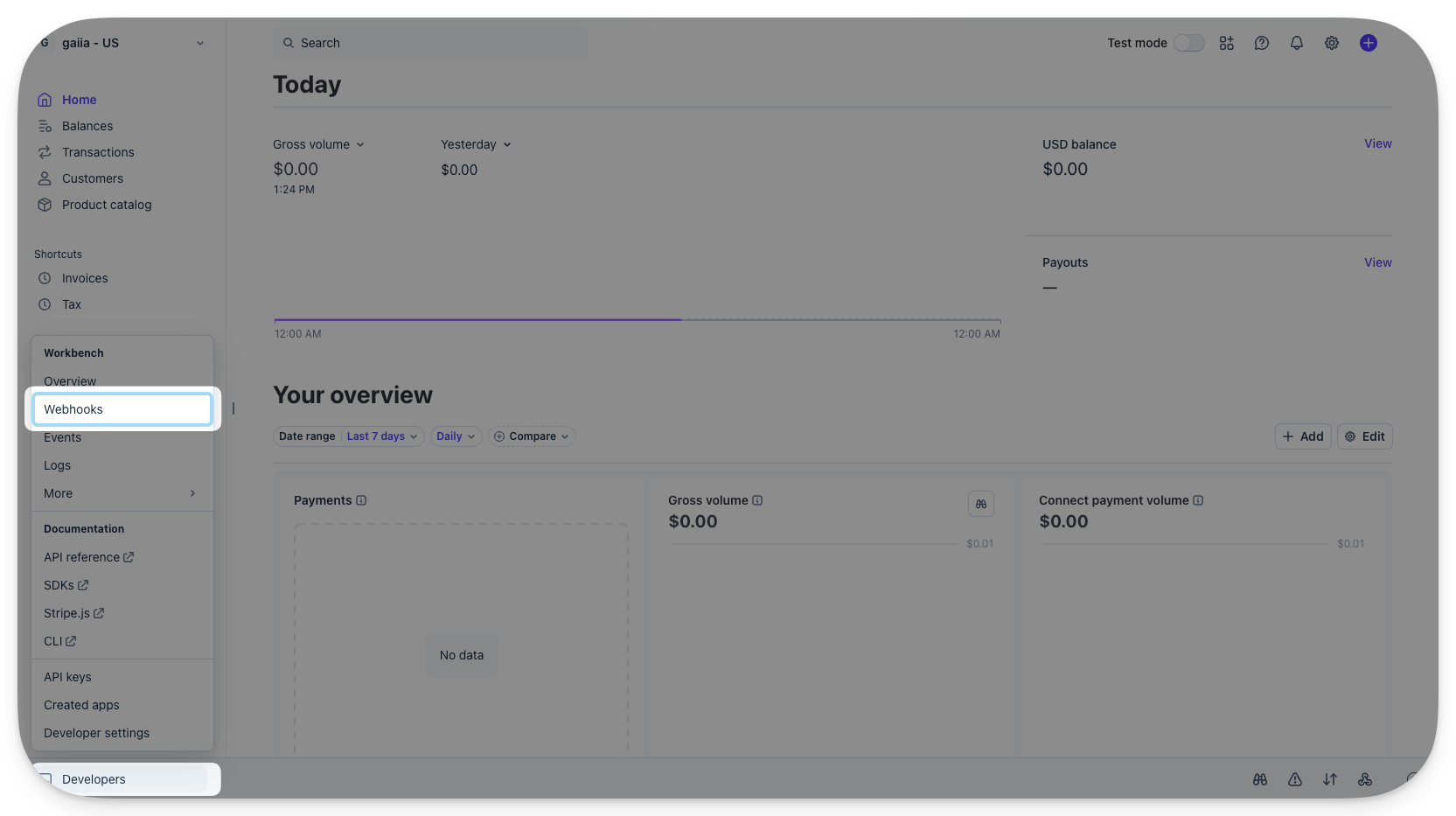The width and height of the screenshot is (1456, 816).
Task: Open the Invoices shortcut
Action: (85, 278)
